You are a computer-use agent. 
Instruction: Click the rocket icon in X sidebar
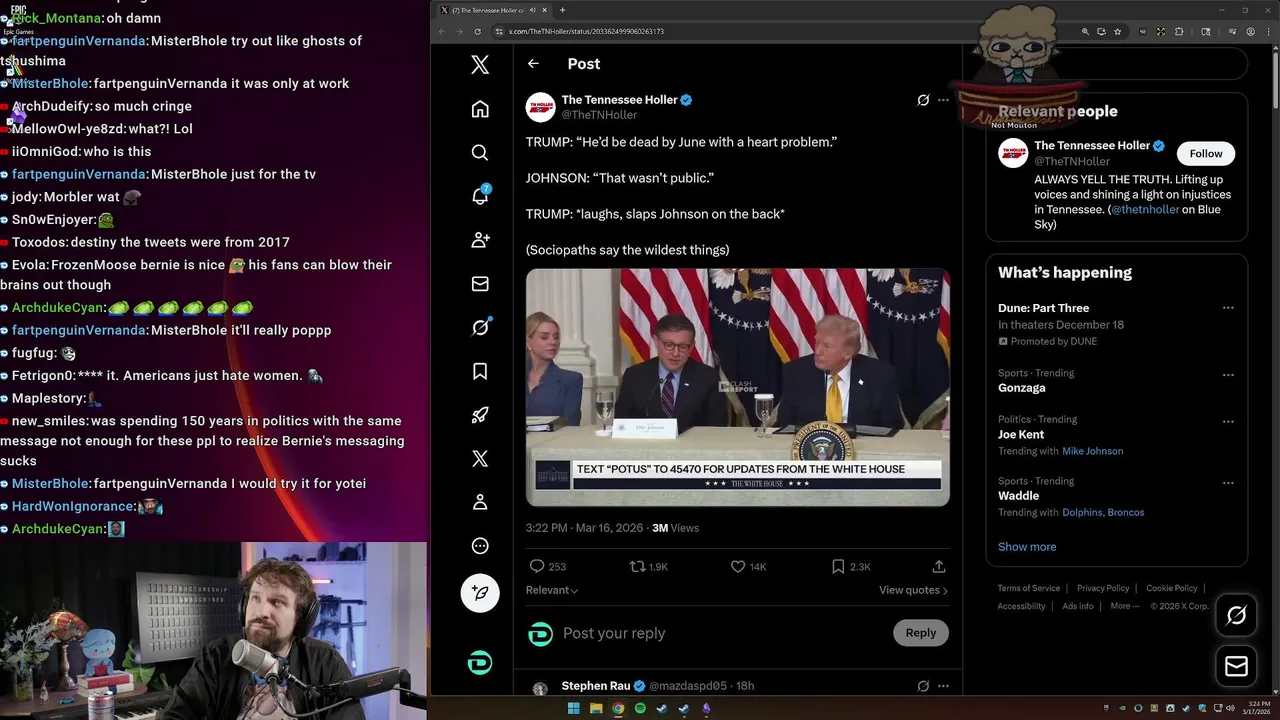[x=480, y=415]
